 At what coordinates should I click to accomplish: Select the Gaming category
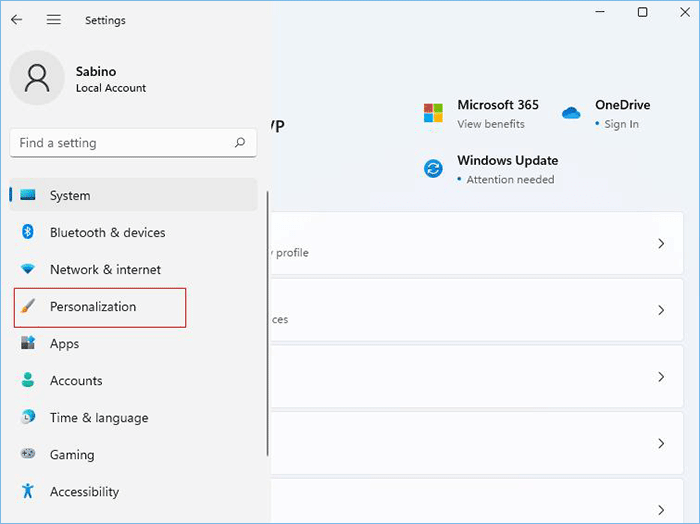(72, 455)
